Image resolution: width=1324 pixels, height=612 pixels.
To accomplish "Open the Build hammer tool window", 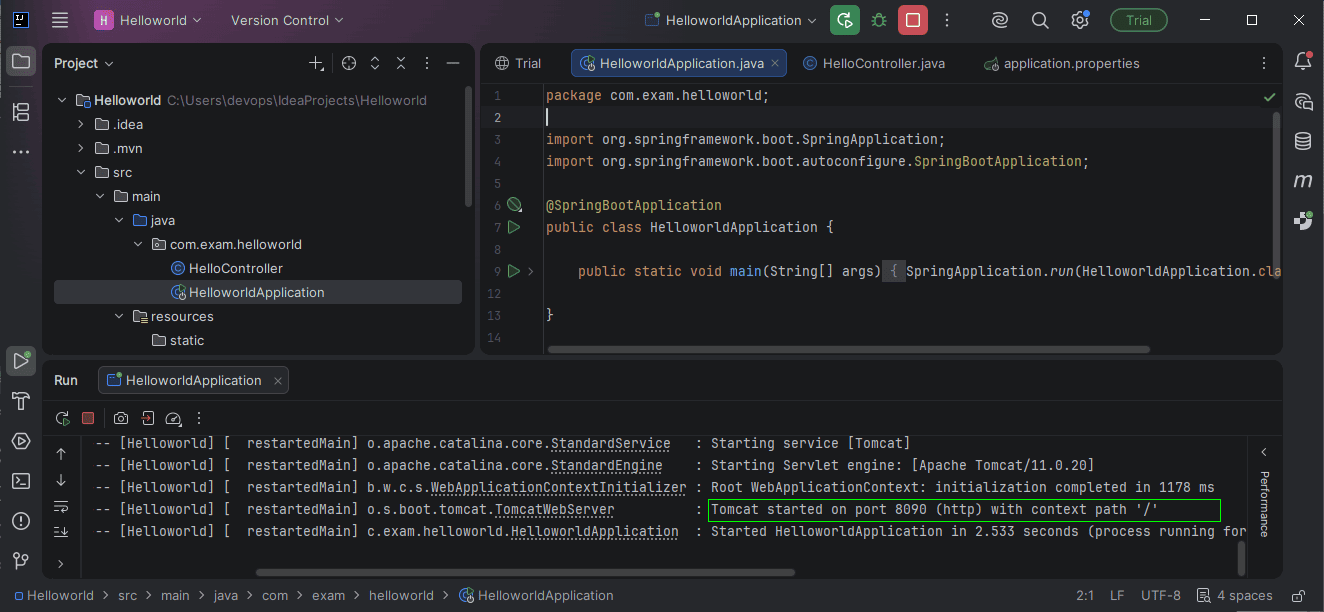I will [x=20, y=401].
